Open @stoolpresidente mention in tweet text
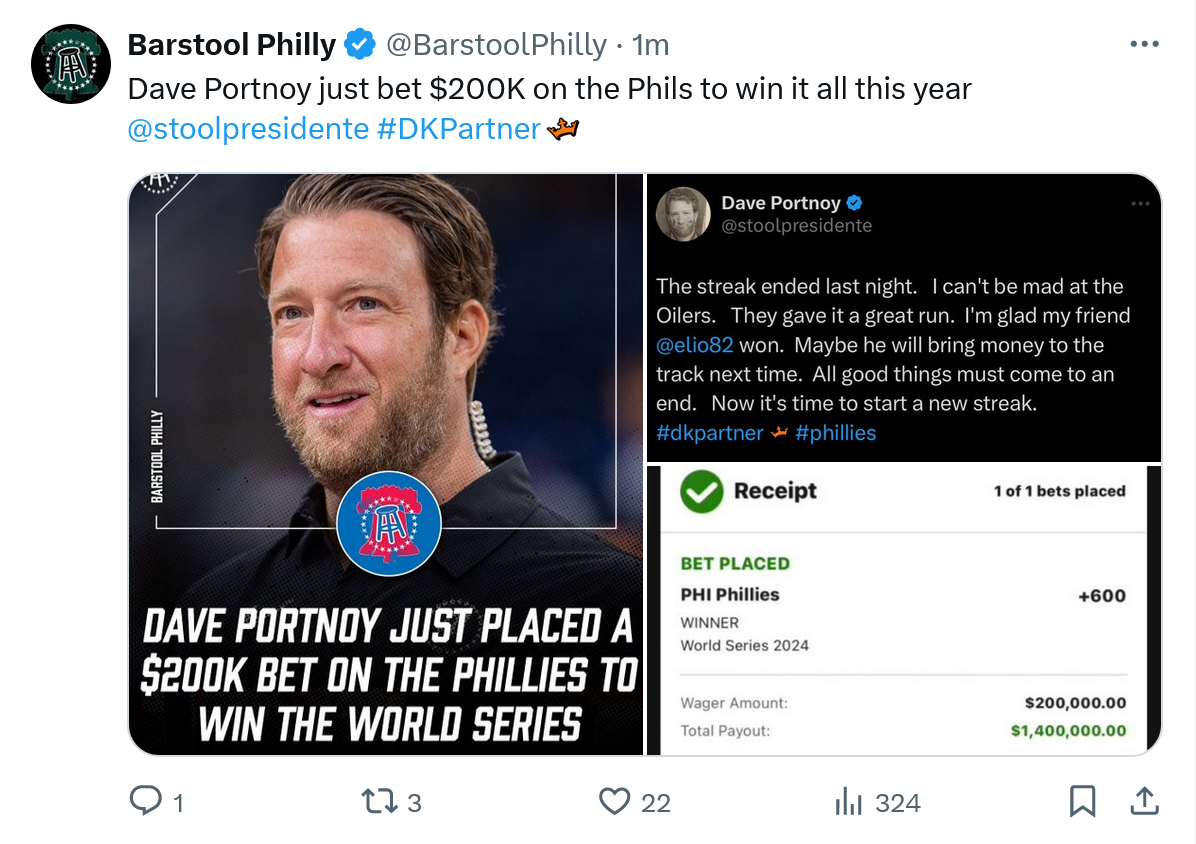 point(248,129)
